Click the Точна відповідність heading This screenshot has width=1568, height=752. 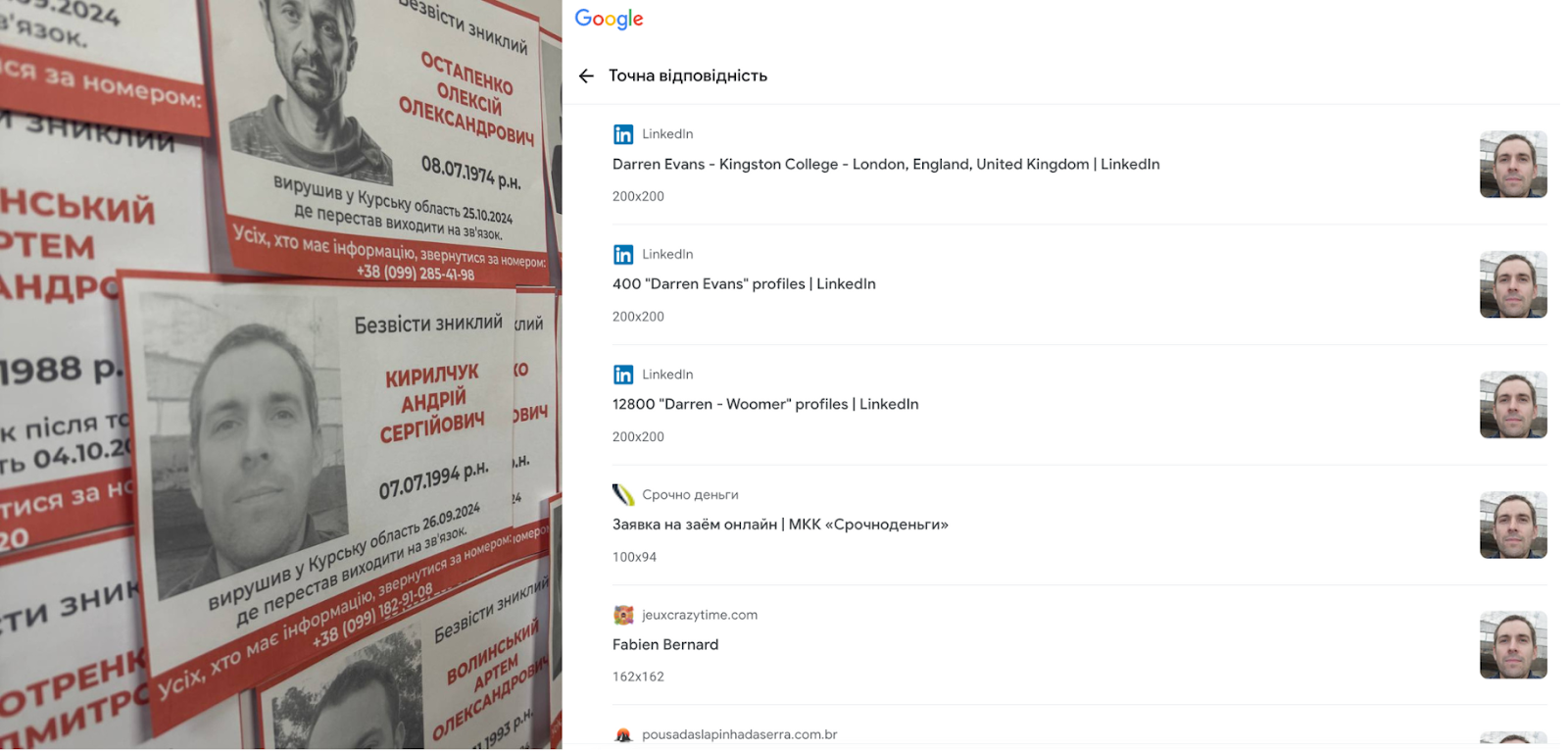point(688,75)
